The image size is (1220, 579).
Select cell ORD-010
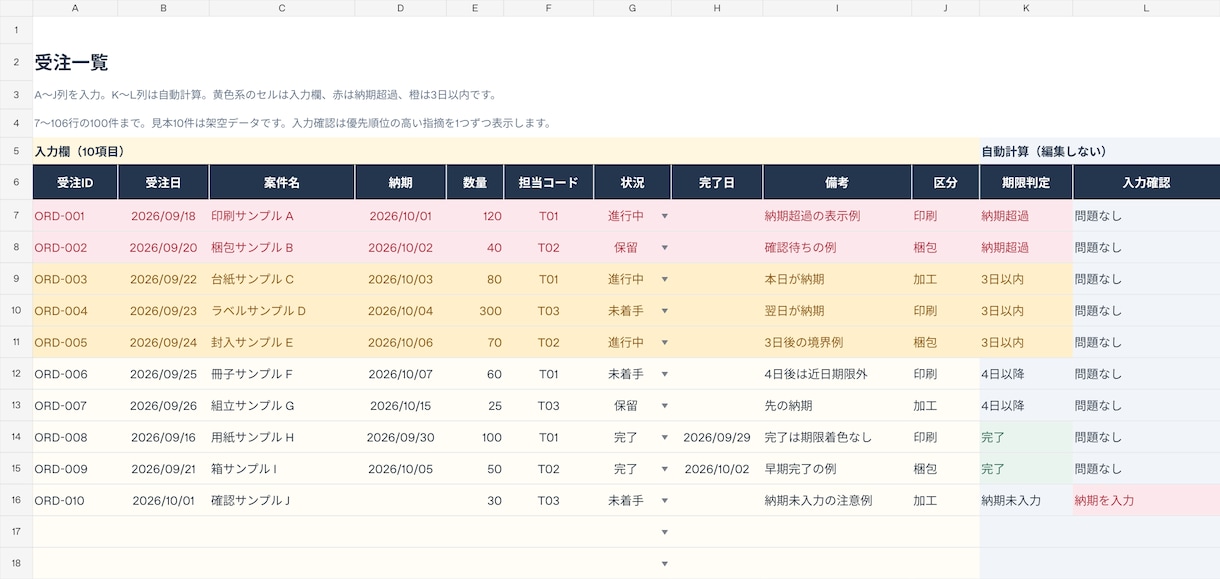click(x=75, y=501)
